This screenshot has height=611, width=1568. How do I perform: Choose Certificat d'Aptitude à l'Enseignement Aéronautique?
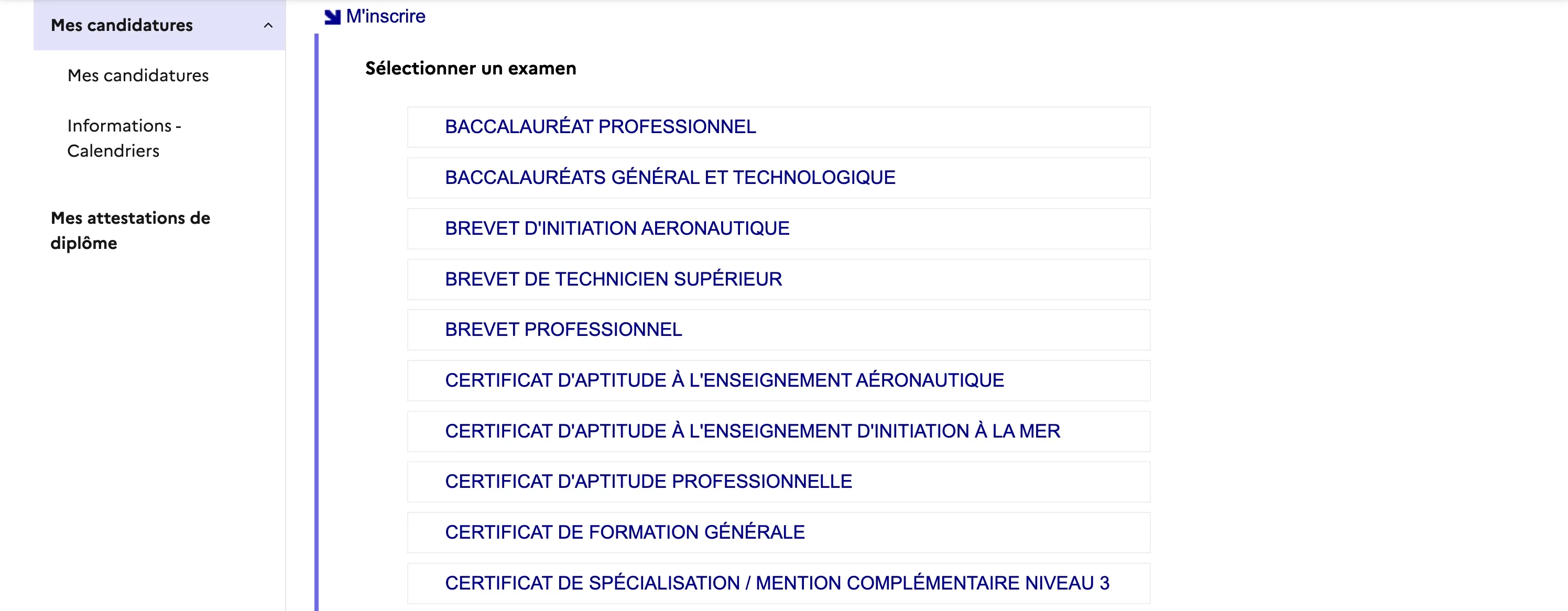coord(724,380)
